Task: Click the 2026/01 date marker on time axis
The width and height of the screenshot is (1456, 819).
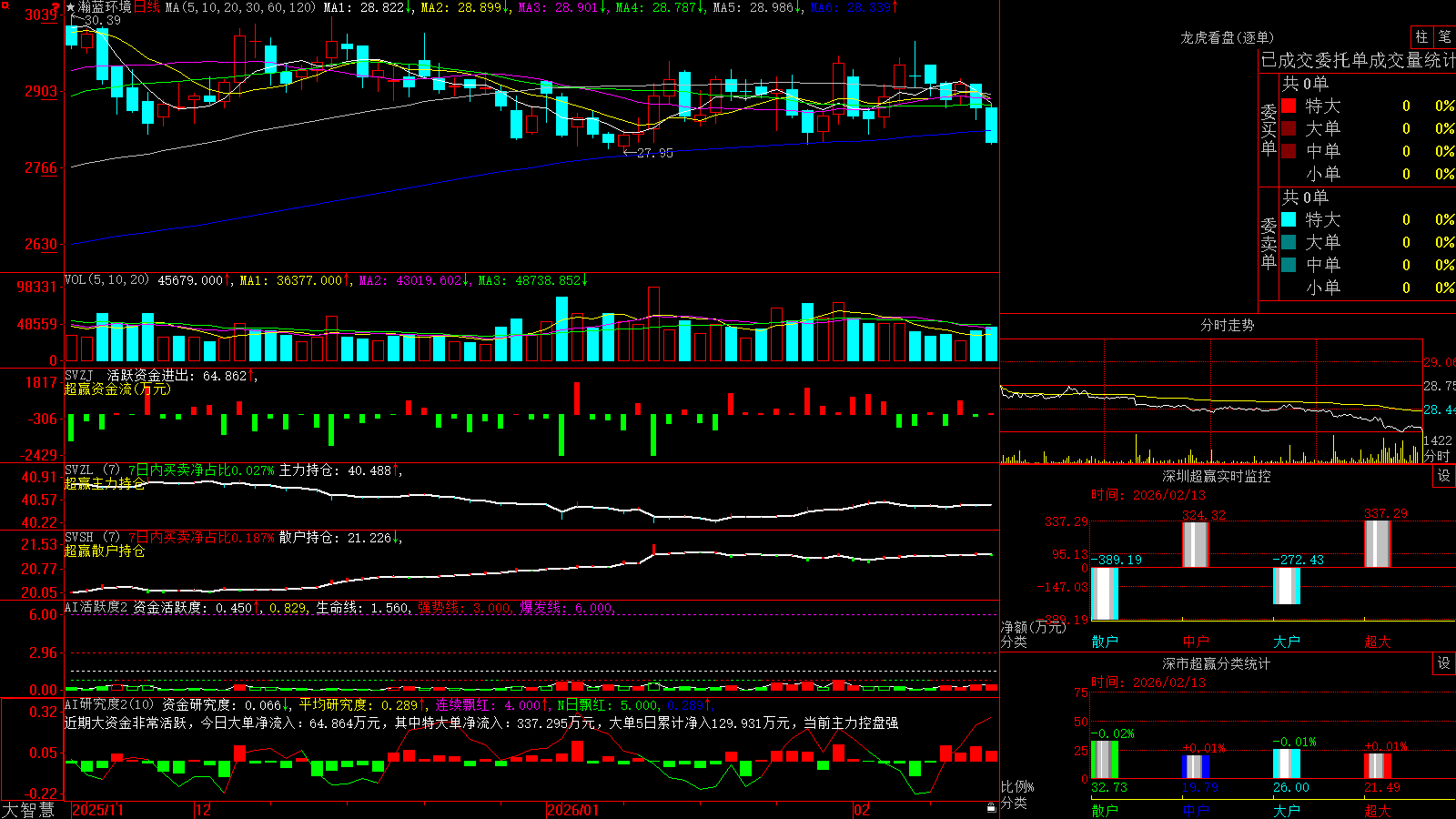Action: pyautogui.click(x=573, y=810)
